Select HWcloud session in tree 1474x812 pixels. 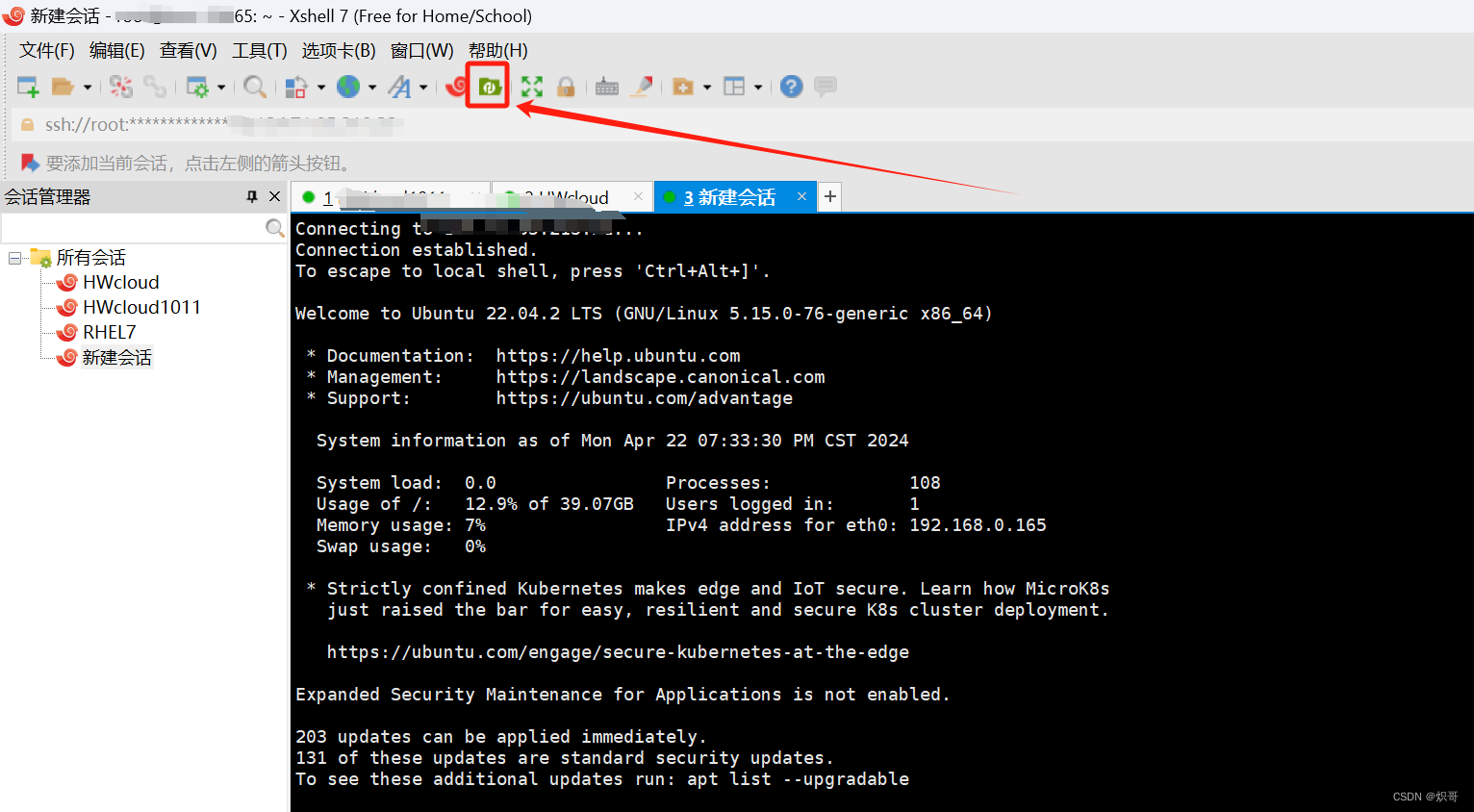(x=121, y=282)
